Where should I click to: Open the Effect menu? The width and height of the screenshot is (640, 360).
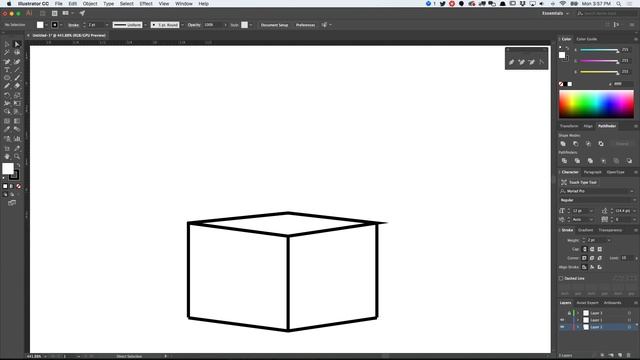[146, 4]
